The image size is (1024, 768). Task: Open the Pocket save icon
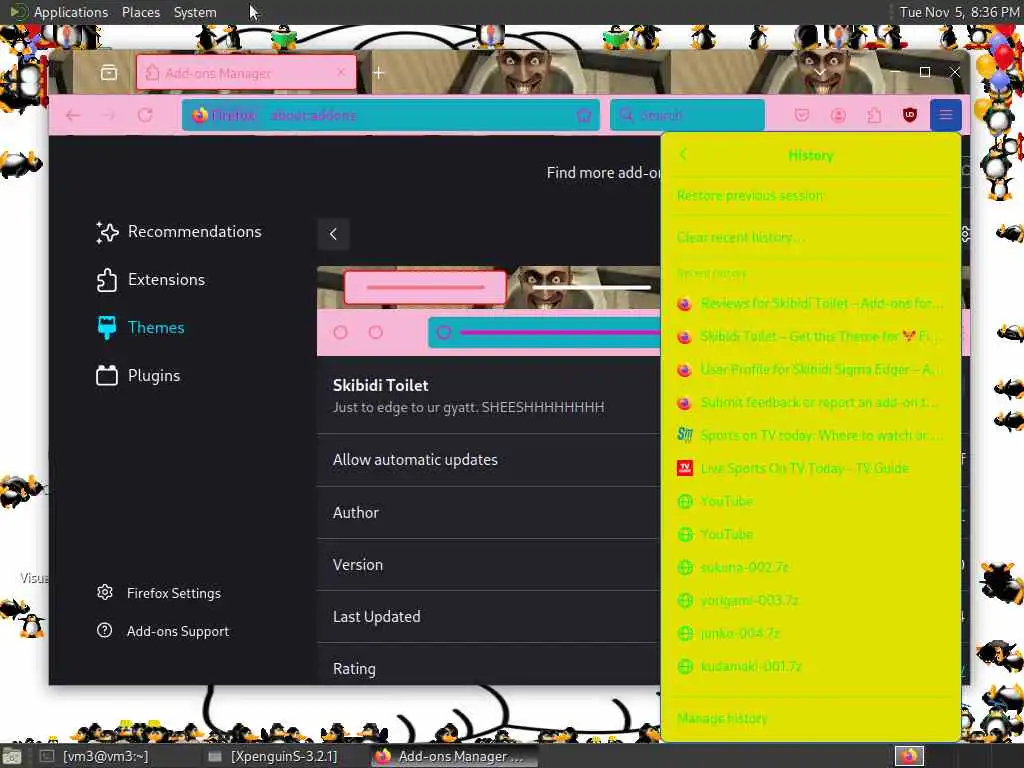(x=802, y=116)
